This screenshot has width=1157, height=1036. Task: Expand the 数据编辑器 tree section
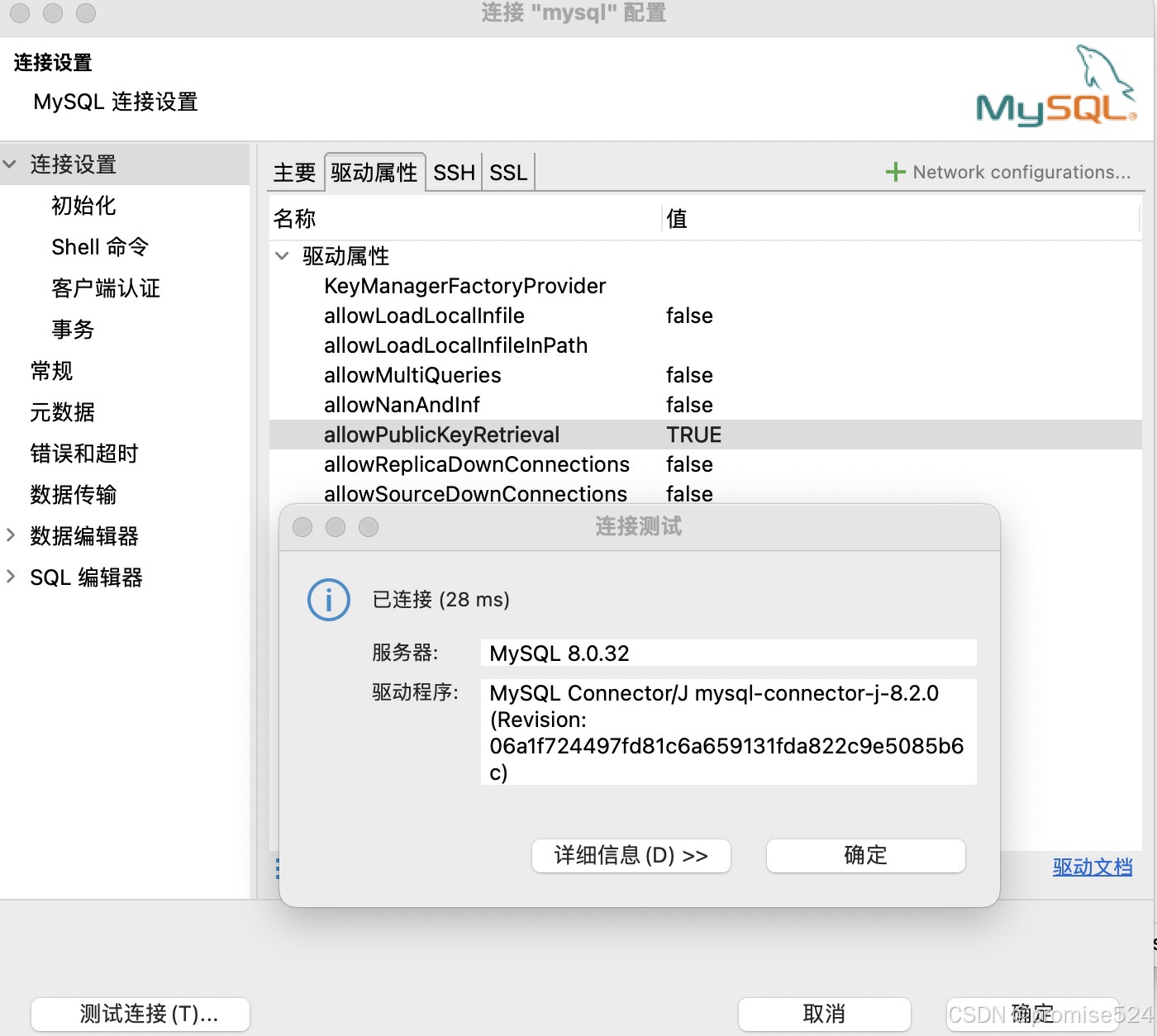[11, 535]
